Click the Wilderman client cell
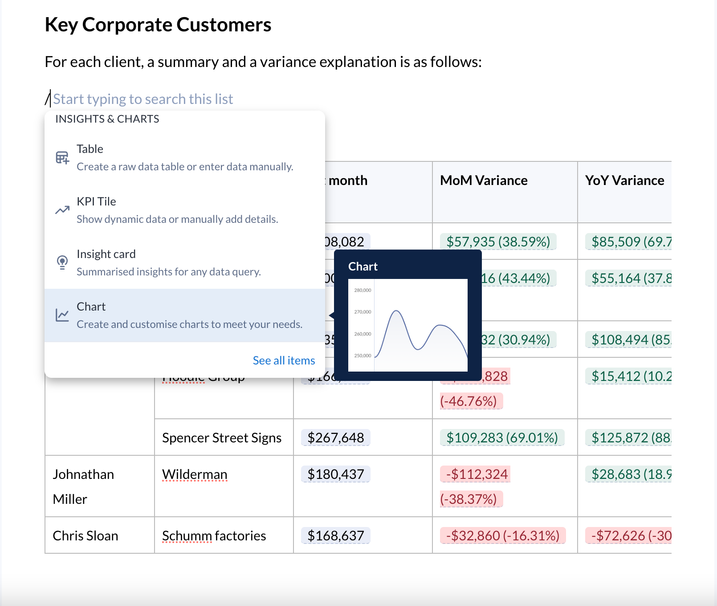Image resolution: width=717 pixels, height=606 pixels. tap(195, 474)
